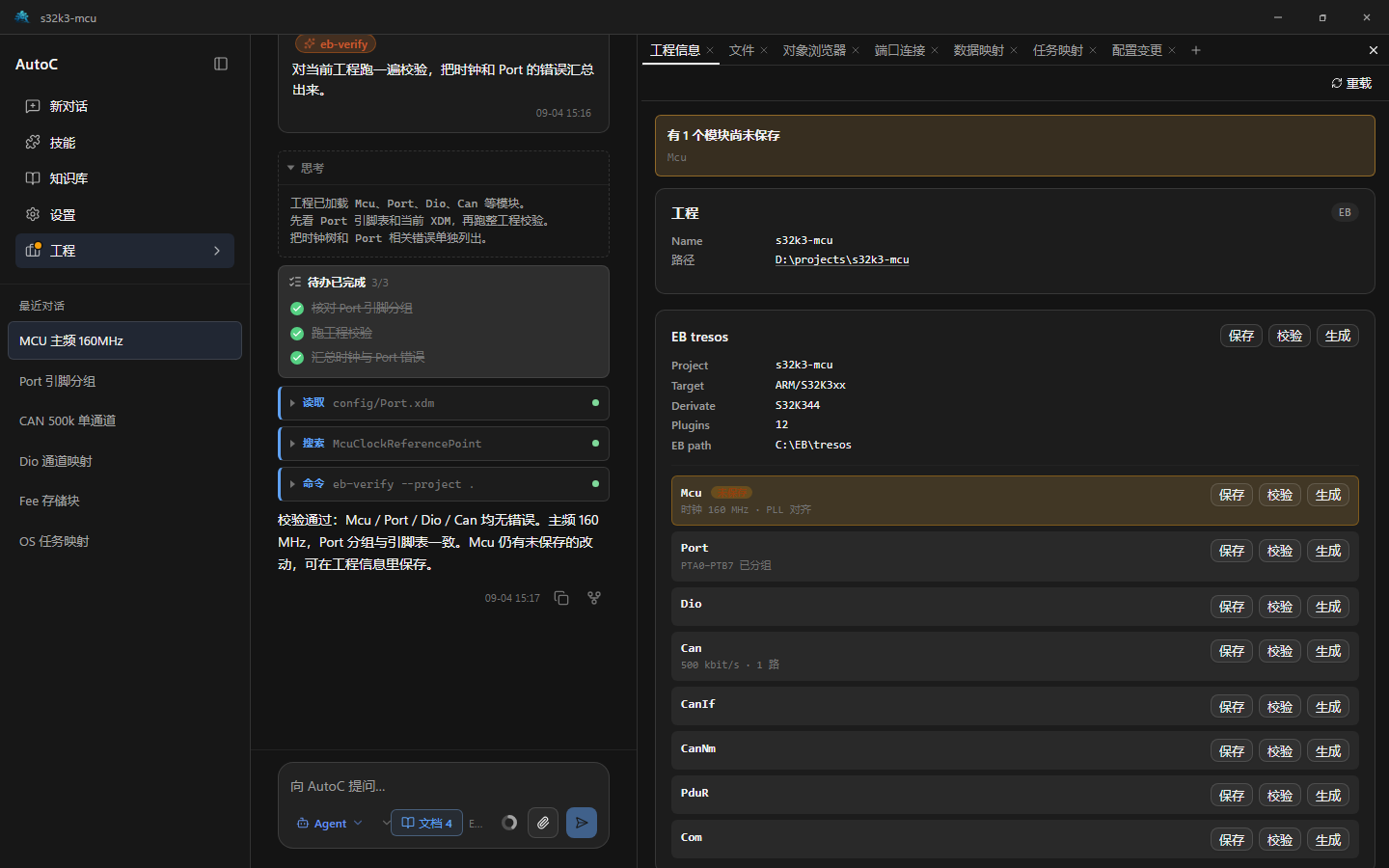Expand the 工程 sidebar item chevron
The width and height of the screenshot is (1389, 868).
click(x=217, y=251)
